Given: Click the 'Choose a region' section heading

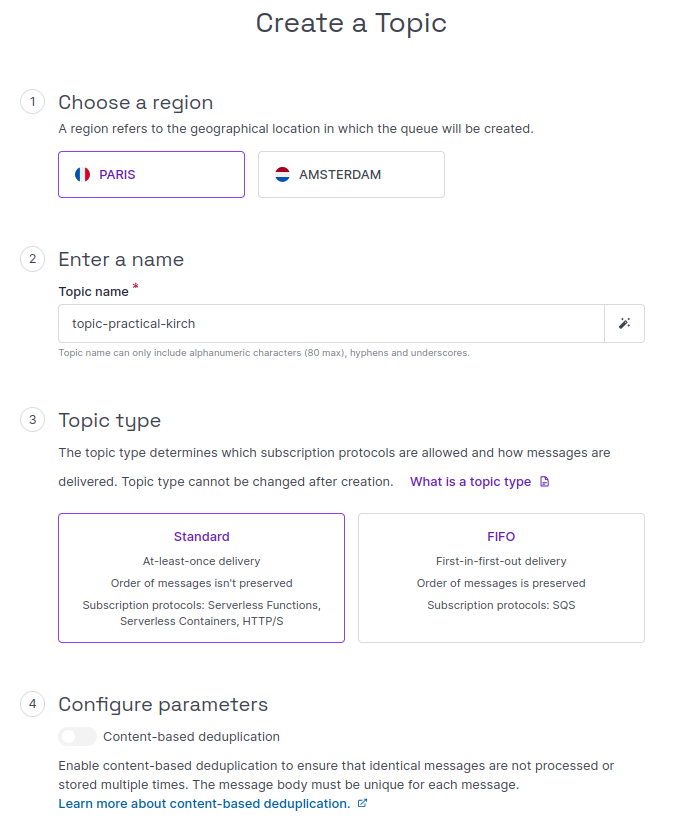Looking at the screenshot, I should (x=135, y=102).
